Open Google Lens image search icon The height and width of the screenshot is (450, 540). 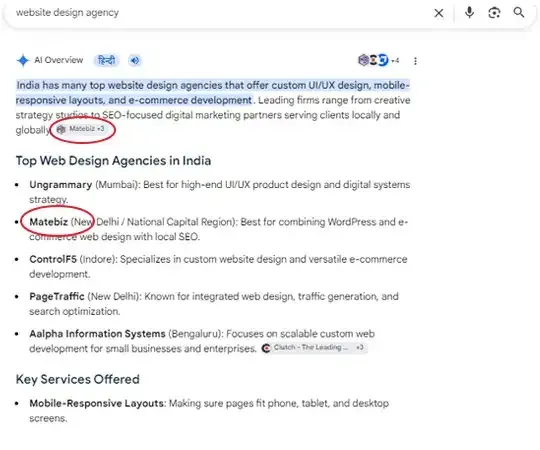pos(494,13)
